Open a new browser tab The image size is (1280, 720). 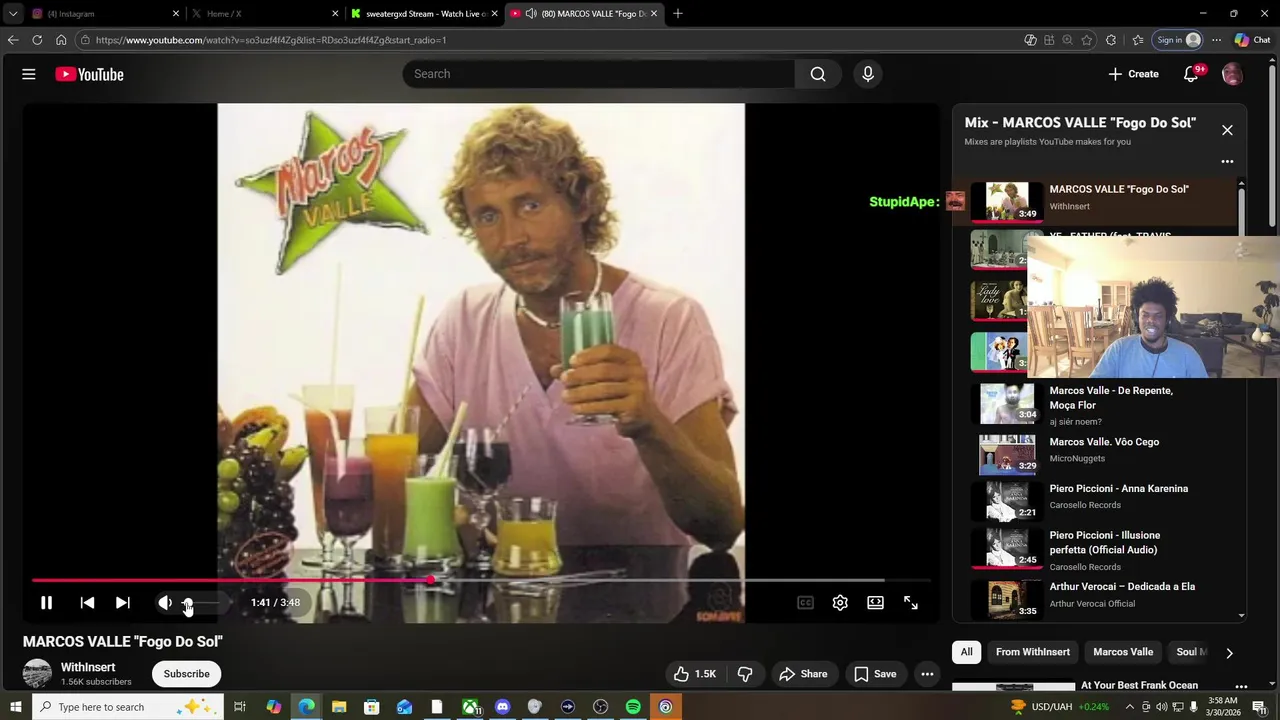pyautogui.click(x=678, y=14)
